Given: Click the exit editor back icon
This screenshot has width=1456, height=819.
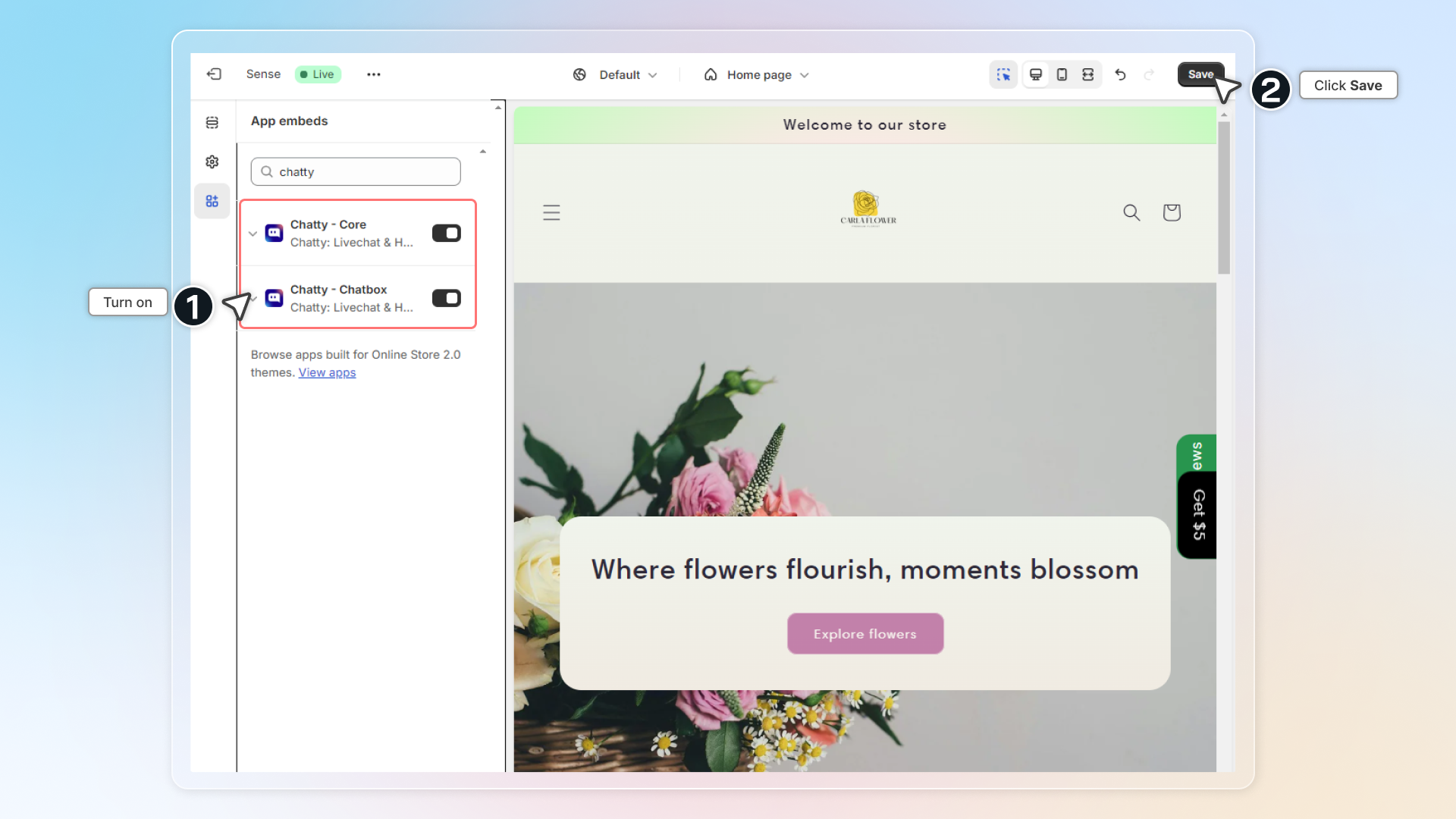Looking at the screenshot, I should [214, 74].
